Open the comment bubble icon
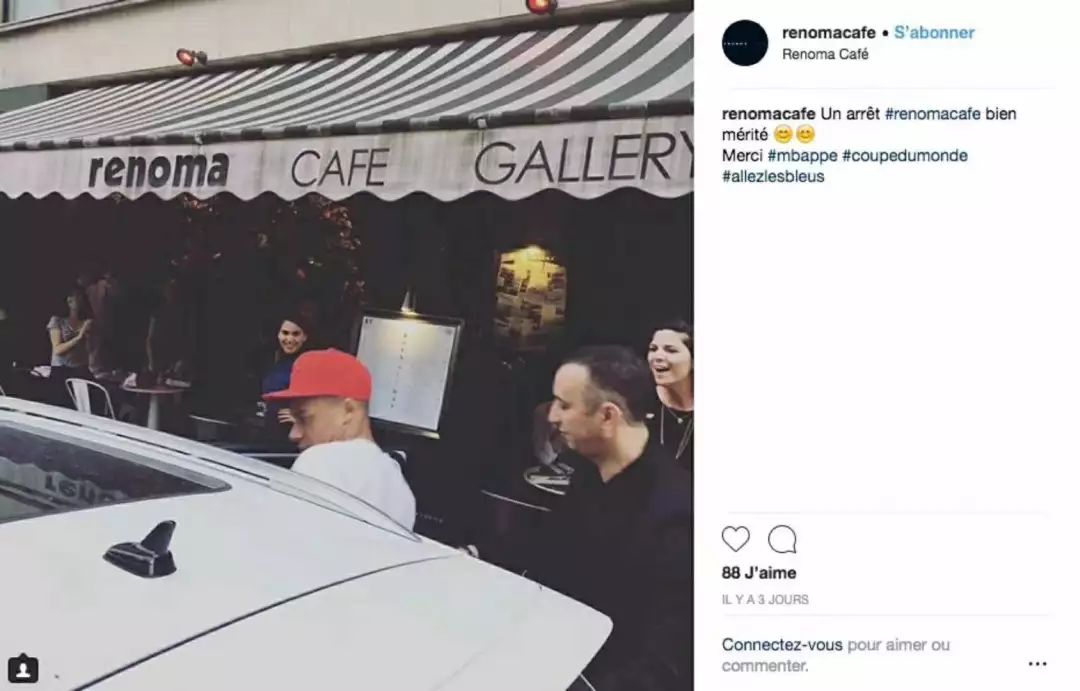 tap(782, 539)
